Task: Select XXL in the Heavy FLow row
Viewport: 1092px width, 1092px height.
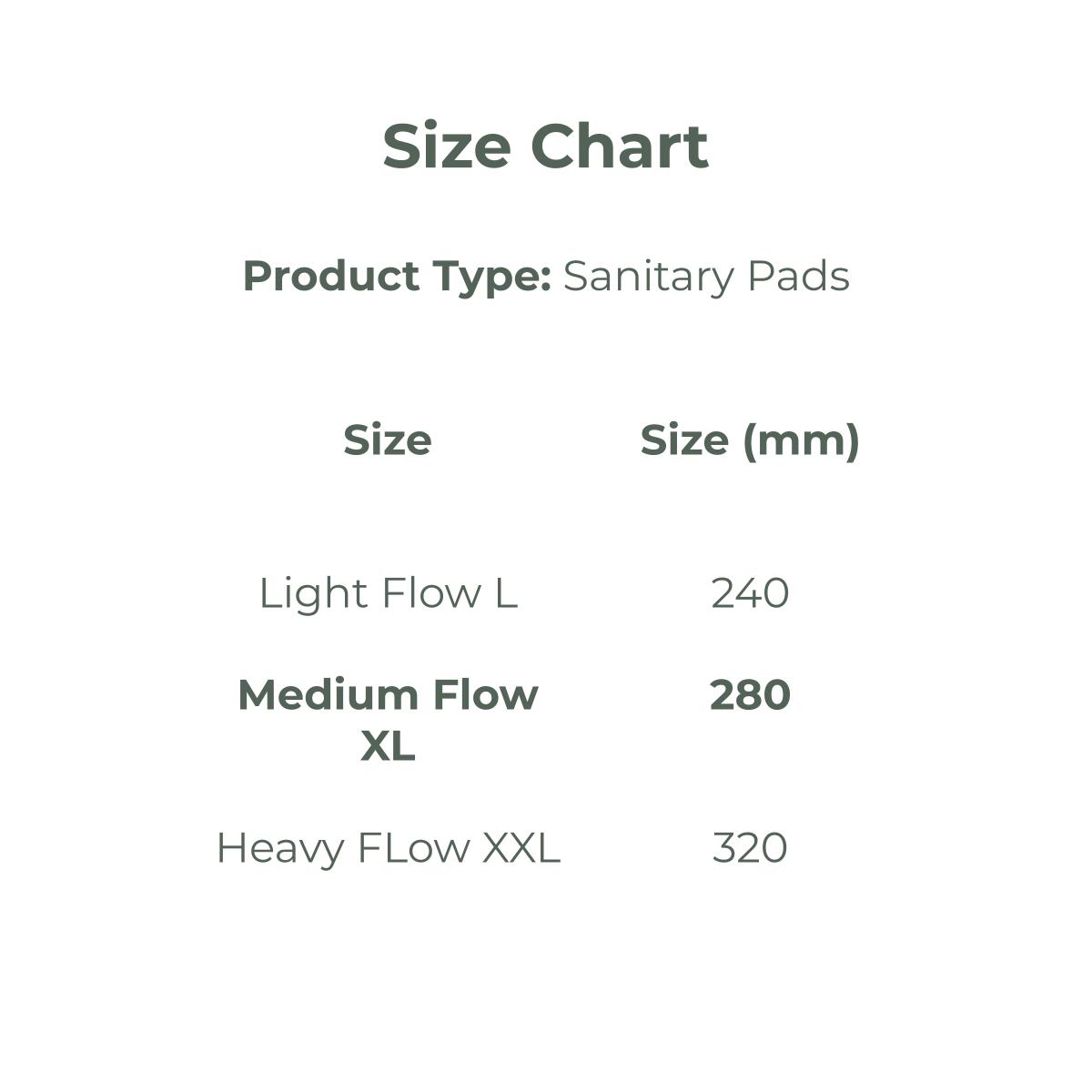Action: [x=521, y=848]
